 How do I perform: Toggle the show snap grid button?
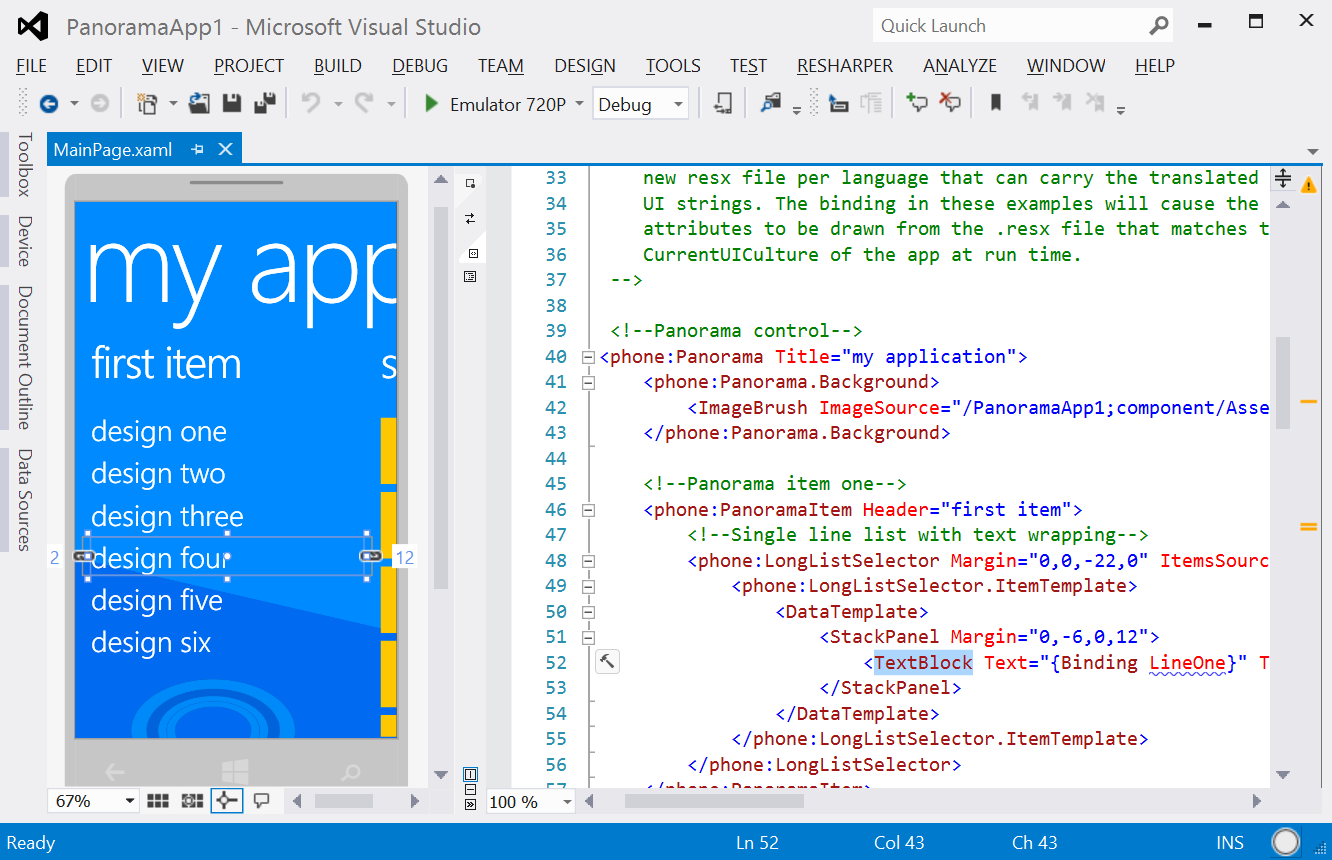point(158,801)
